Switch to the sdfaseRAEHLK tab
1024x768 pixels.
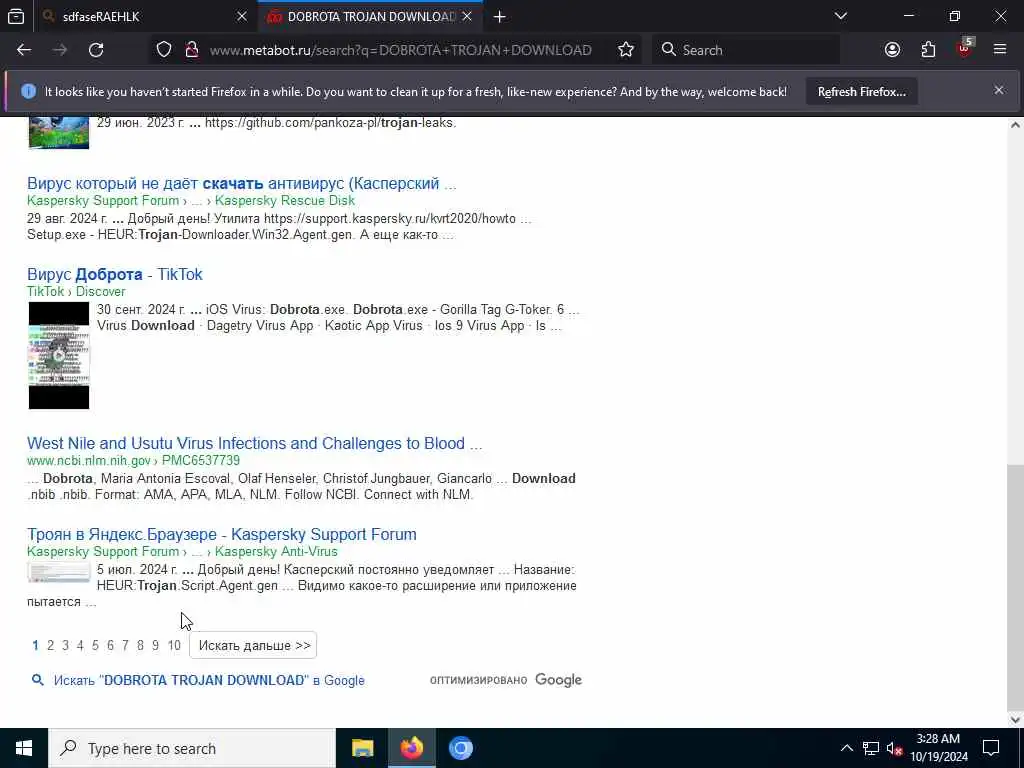coord(145,16)
